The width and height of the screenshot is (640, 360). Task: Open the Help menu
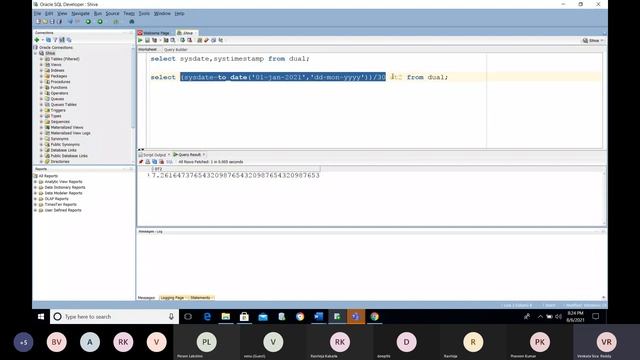pyautogui.click(x=179, y=13)
